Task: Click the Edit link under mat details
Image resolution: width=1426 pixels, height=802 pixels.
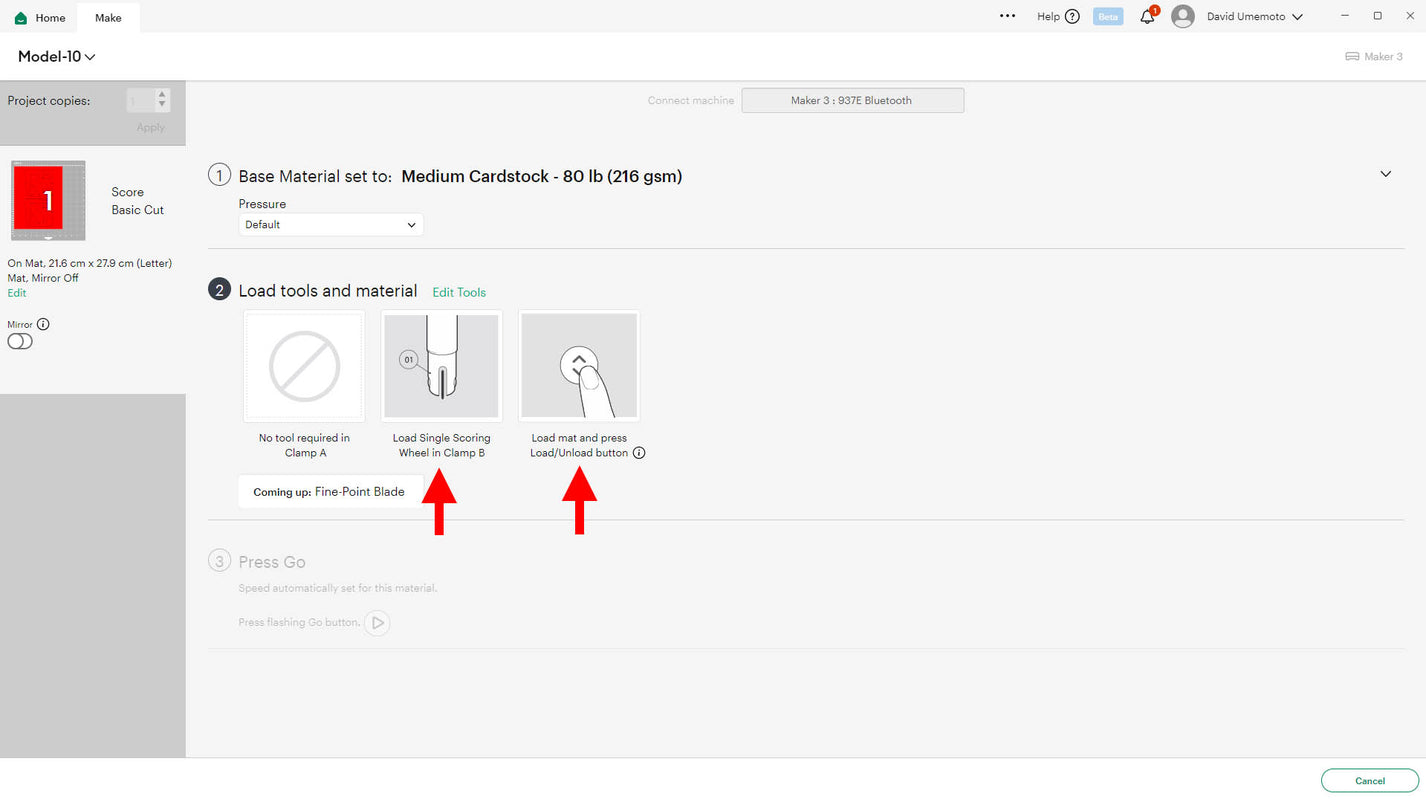Action: [x=17, y=293]
